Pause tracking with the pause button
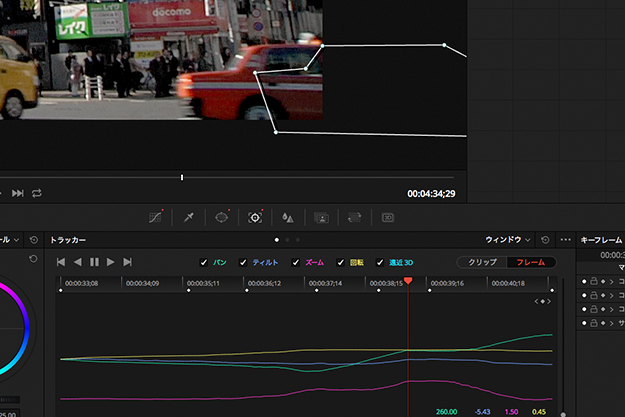 (x=94, y=262)
